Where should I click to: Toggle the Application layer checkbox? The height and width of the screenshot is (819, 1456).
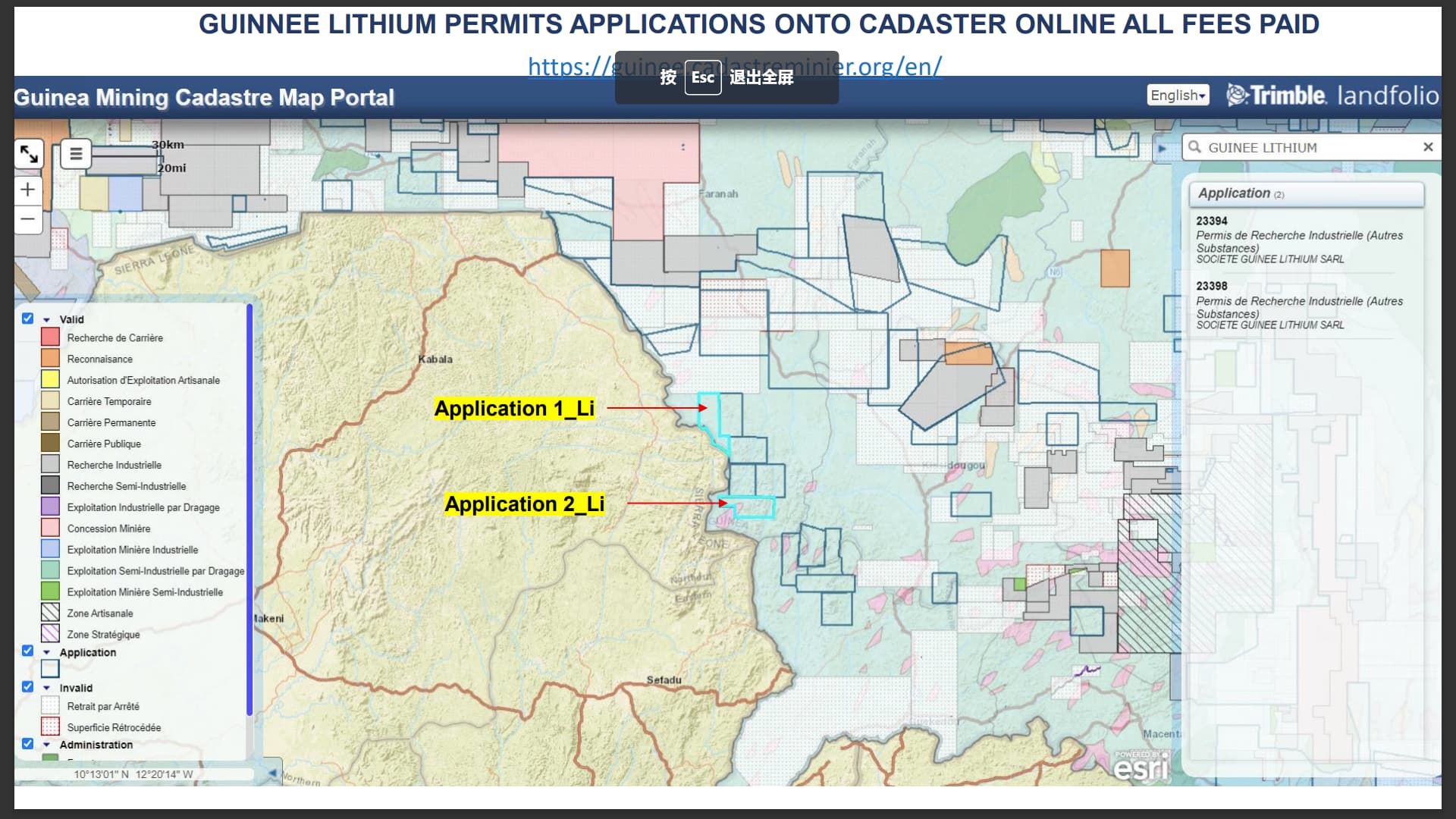point(28,651)
